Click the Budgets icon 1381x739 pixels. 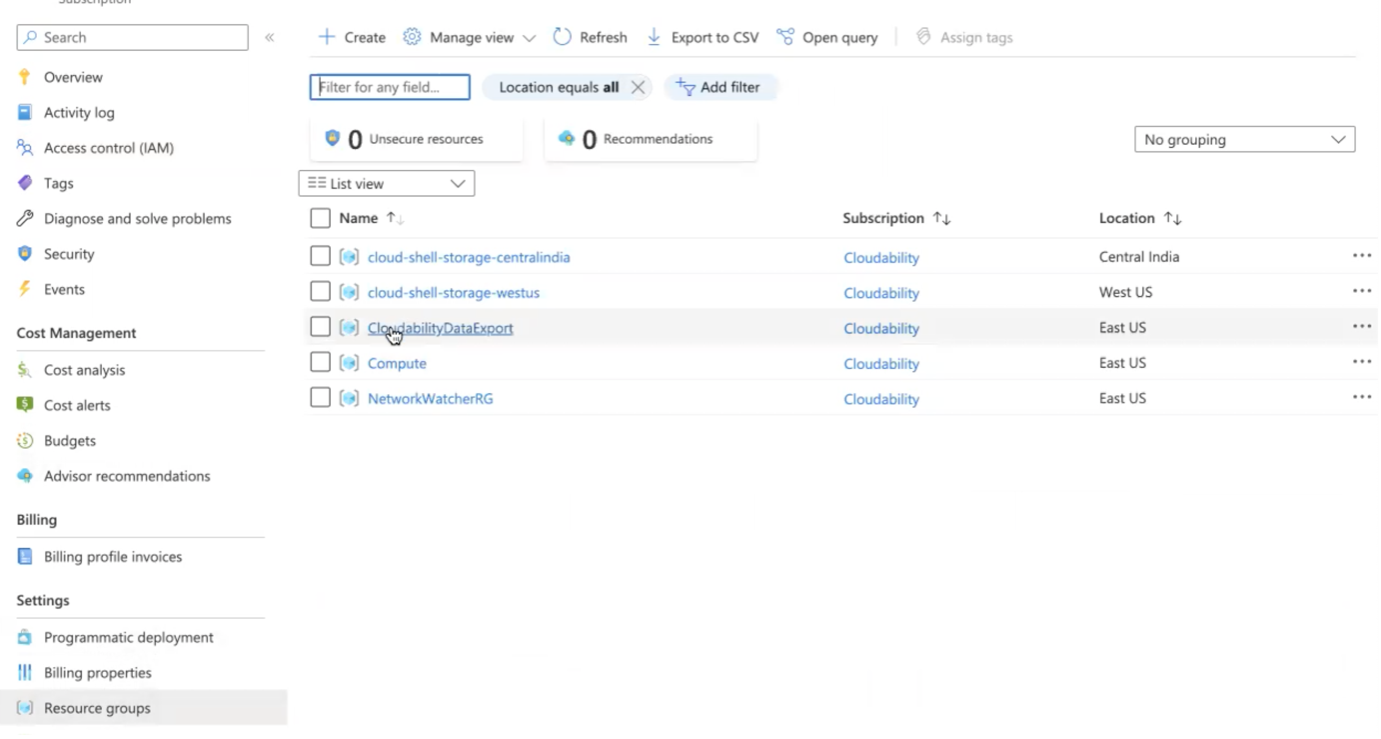[25, 440]
